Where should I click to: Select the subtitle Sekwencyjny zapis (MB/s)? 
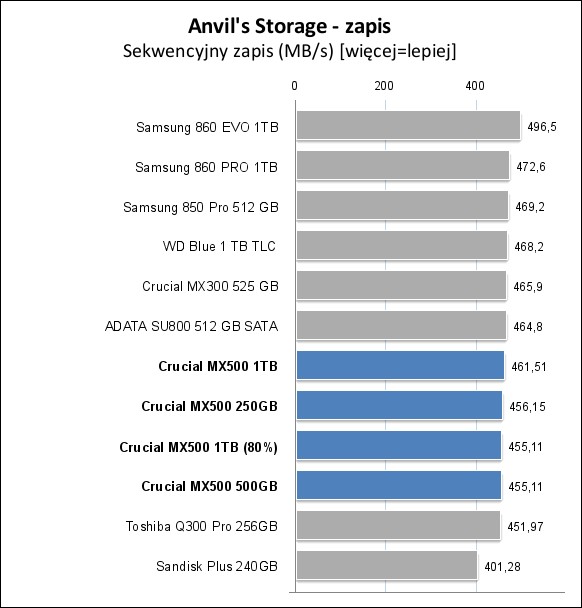point(228,51)
